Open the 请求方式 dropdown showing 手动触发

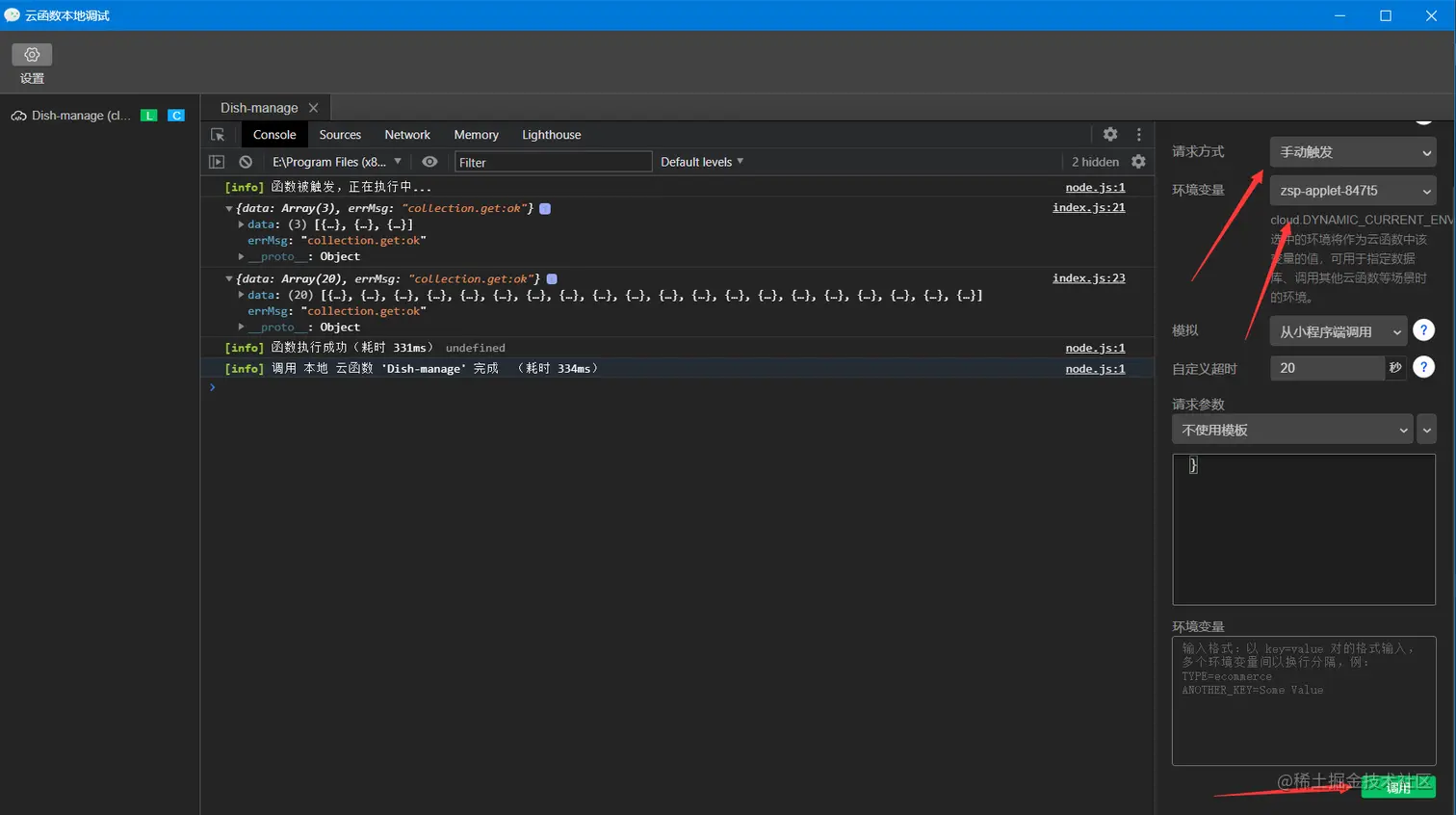click(x=1352, y=152)
